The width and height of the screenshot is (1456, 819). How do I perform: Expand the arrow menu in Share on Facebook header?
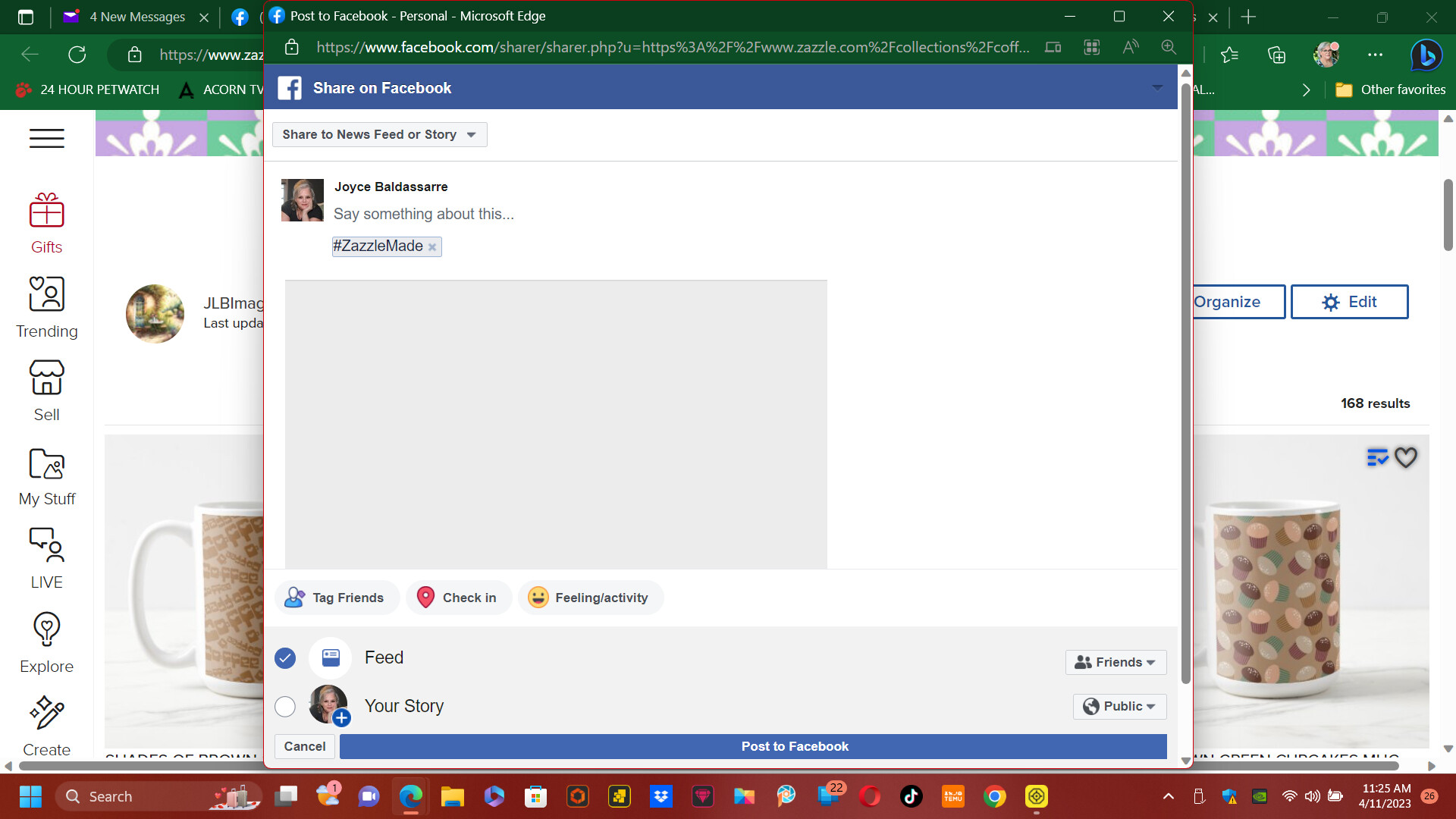pos(1157,88)
